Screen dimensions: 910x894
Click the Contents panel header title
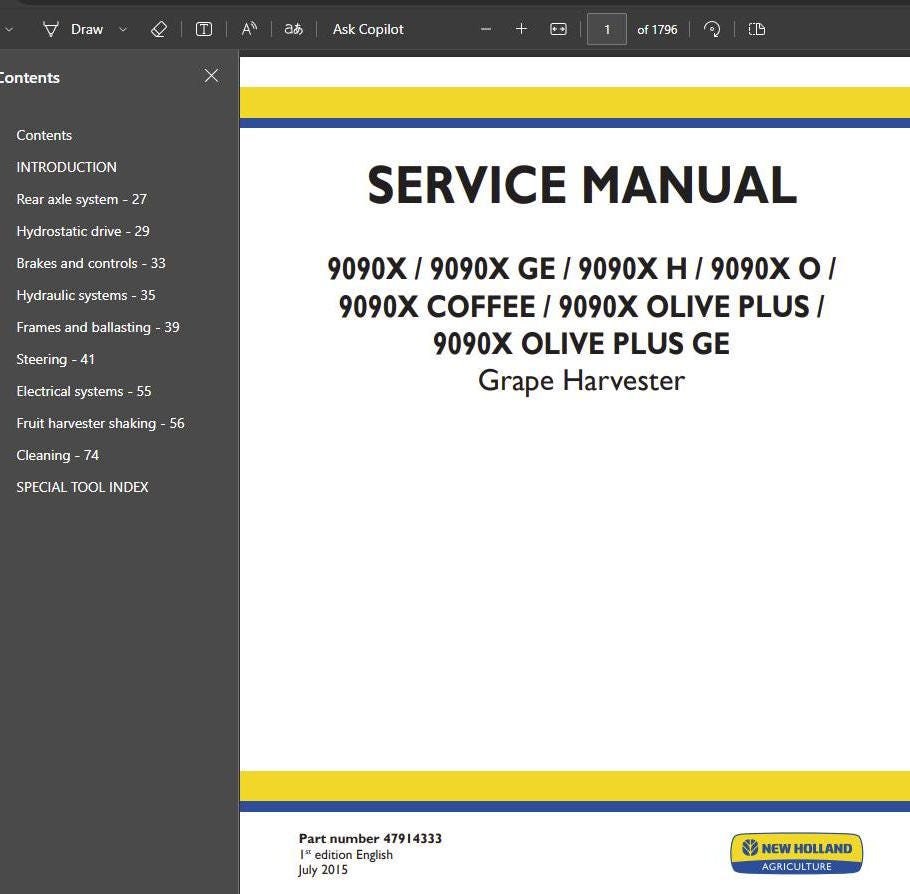pos(29,78)
